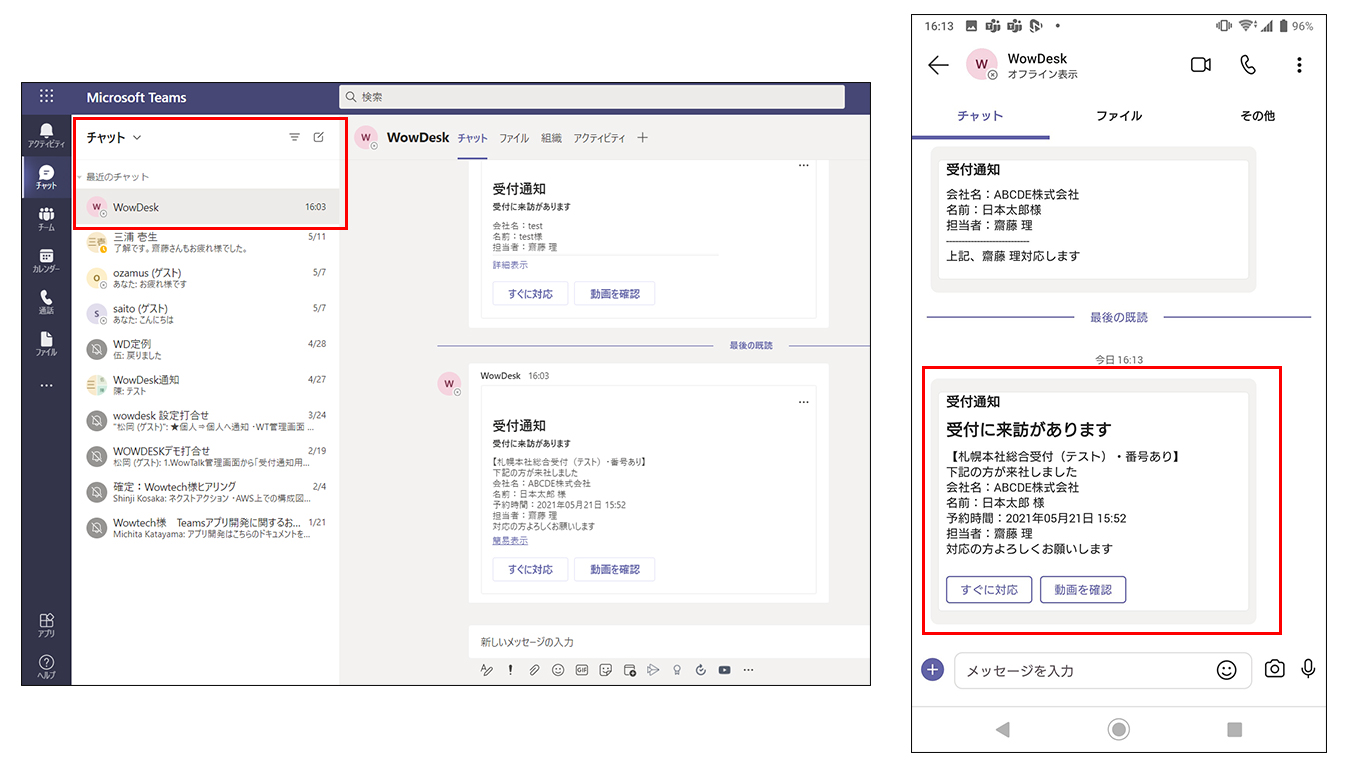Image resolution: width=1366 pixels, height=768 pixels.
Task: Open ファイル icon in the Teams sidebar
Action: tap(46, 344)
